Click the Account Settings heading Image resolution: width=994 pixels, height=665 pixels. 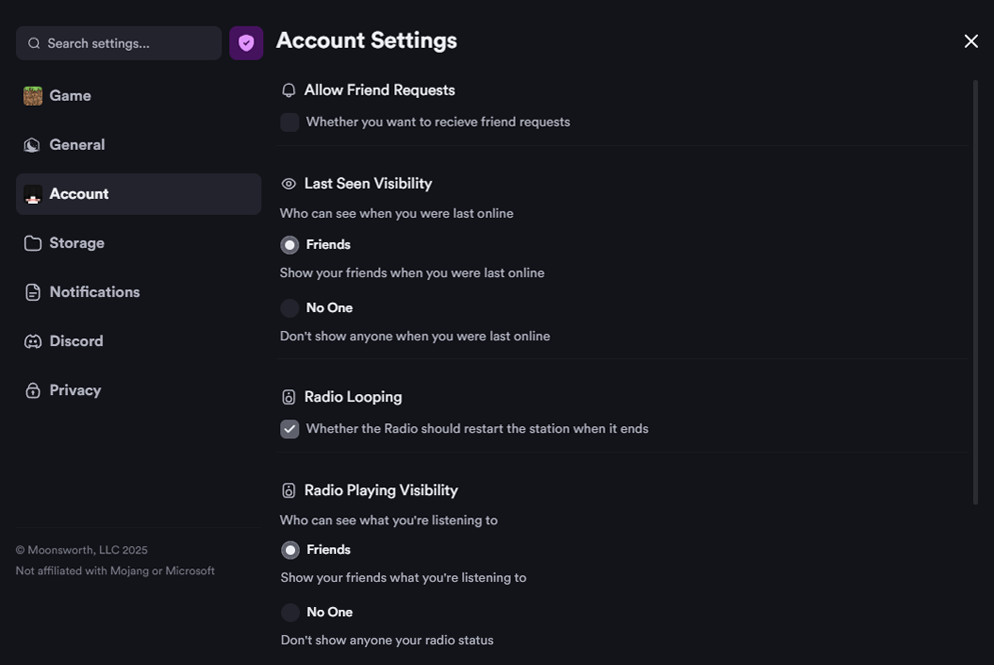pyautogui.click(x=366, y=41)
